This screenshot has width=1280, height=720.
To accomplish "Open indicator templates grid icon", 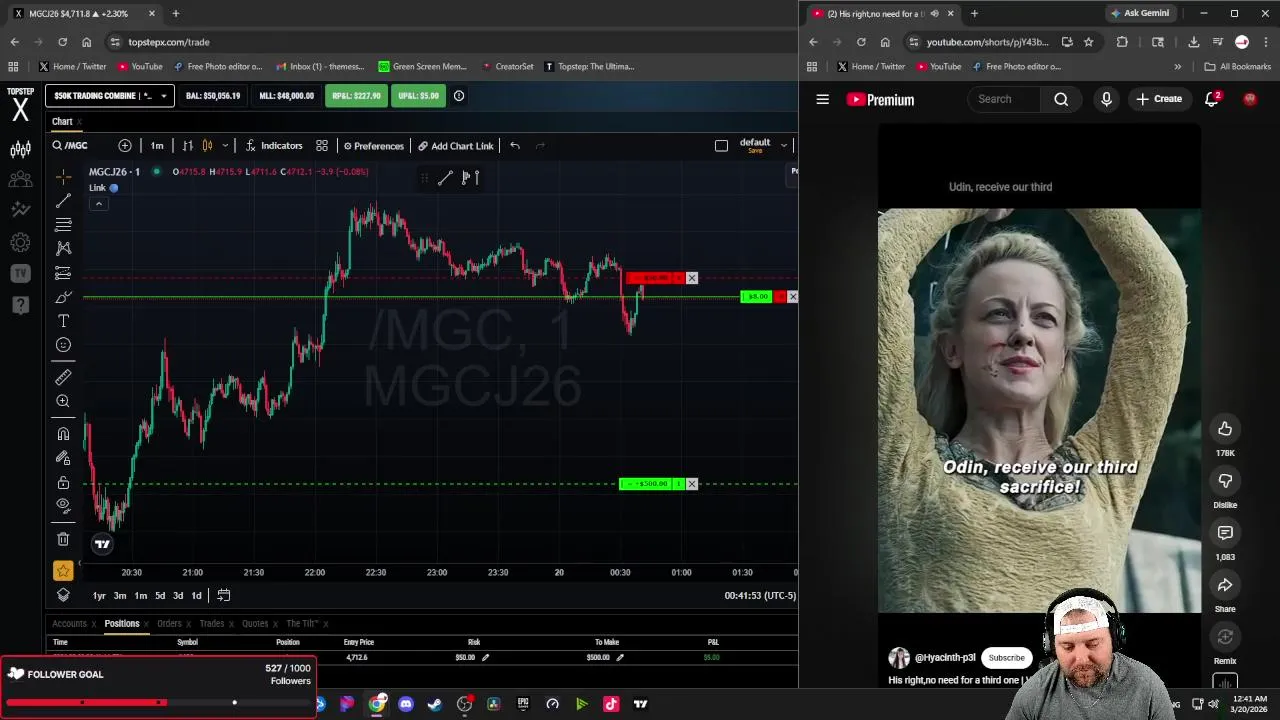I will [322, 146].
